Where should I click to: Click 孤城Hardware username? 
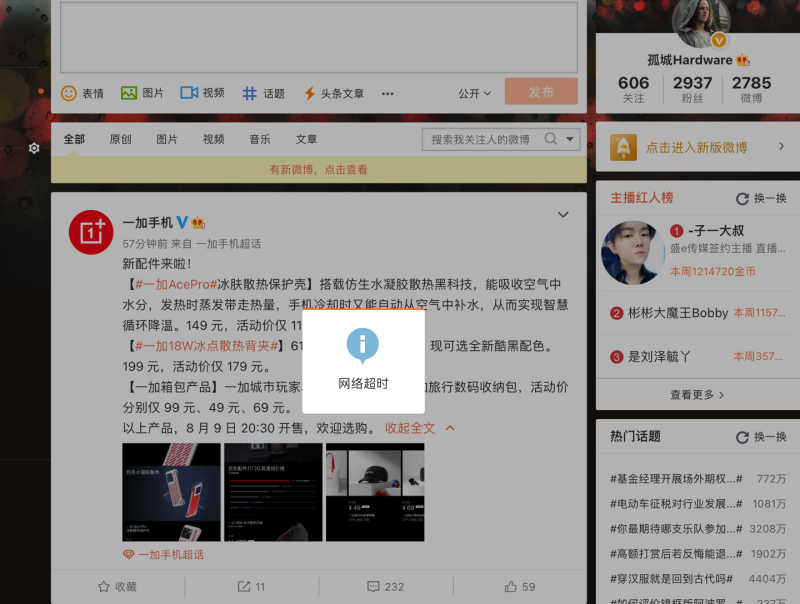pyautogui.click(x=690, y=60)
